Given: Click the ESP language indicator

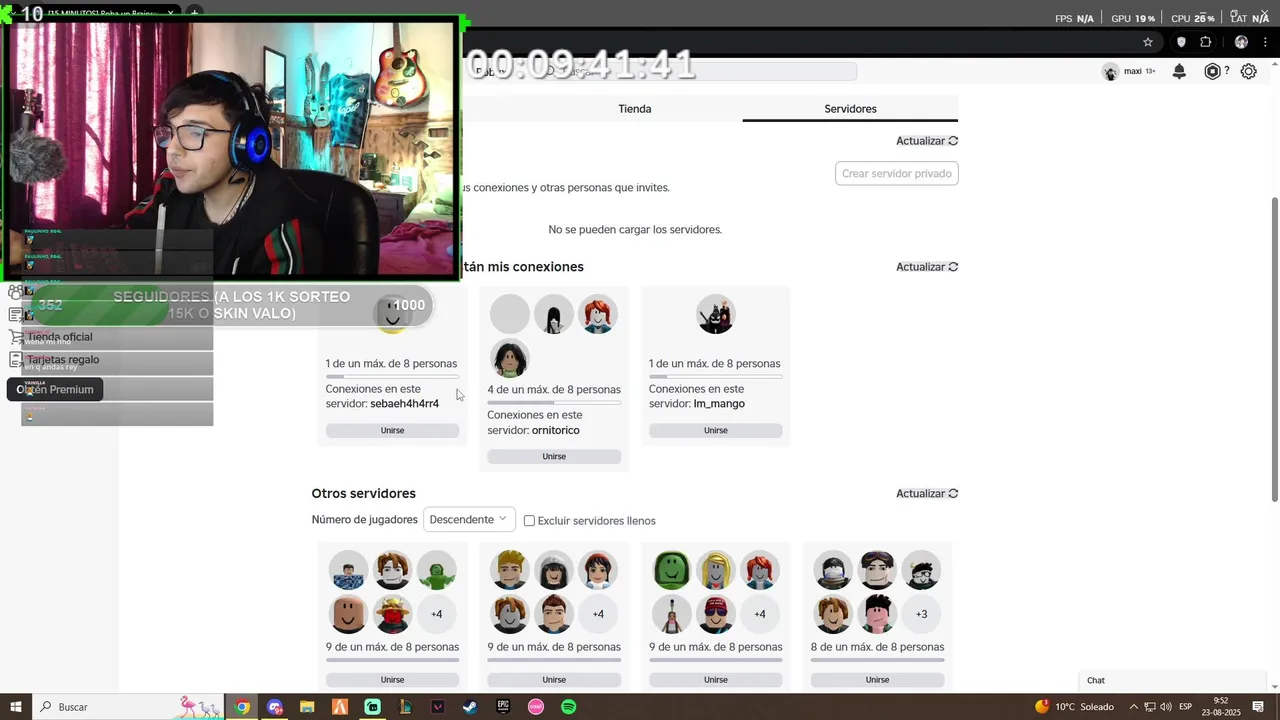Looking at the screenshot, I should click(1185, 707).
